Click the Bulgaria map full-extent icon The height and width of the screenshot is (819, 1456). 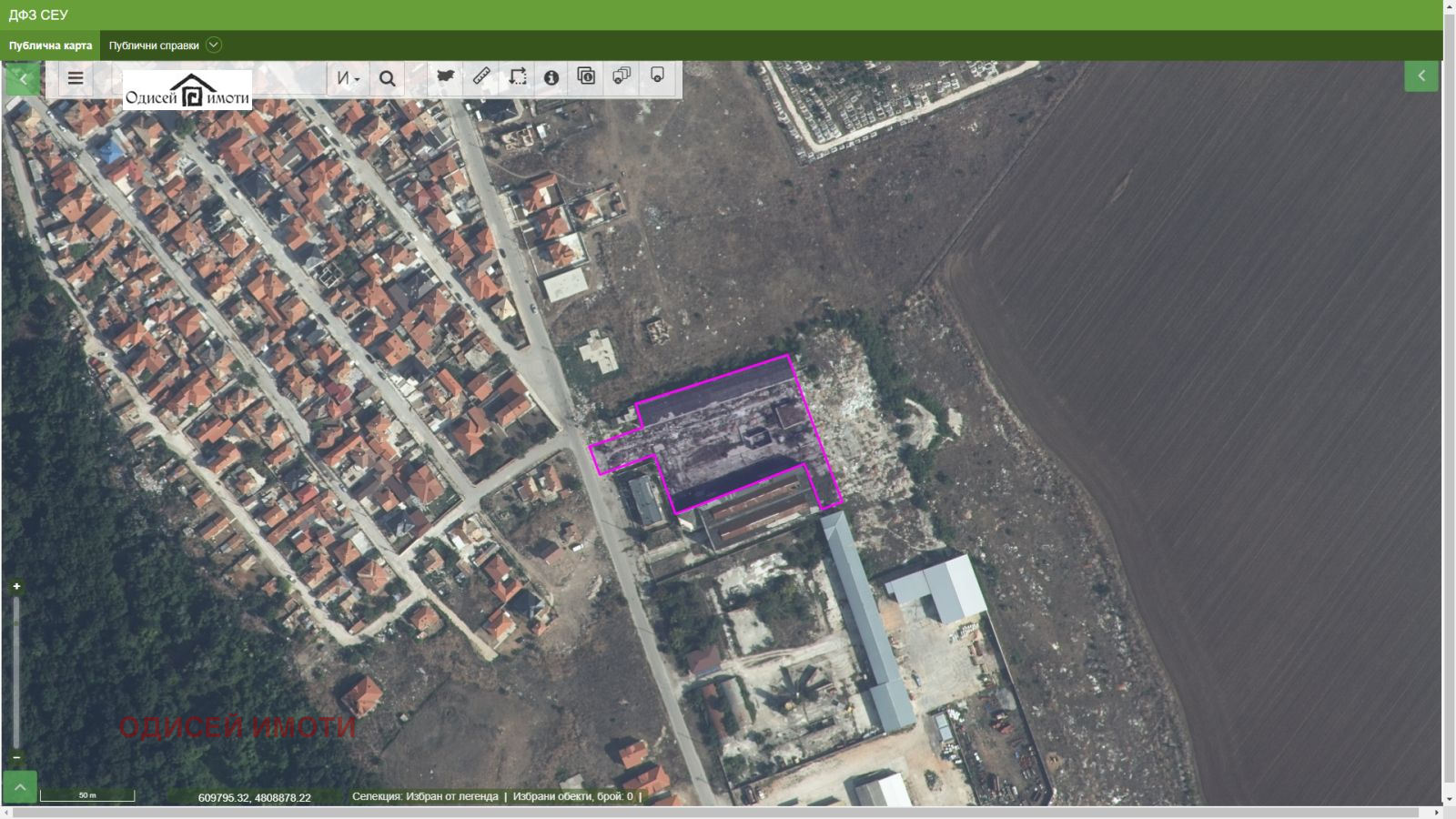click(446, 76)
